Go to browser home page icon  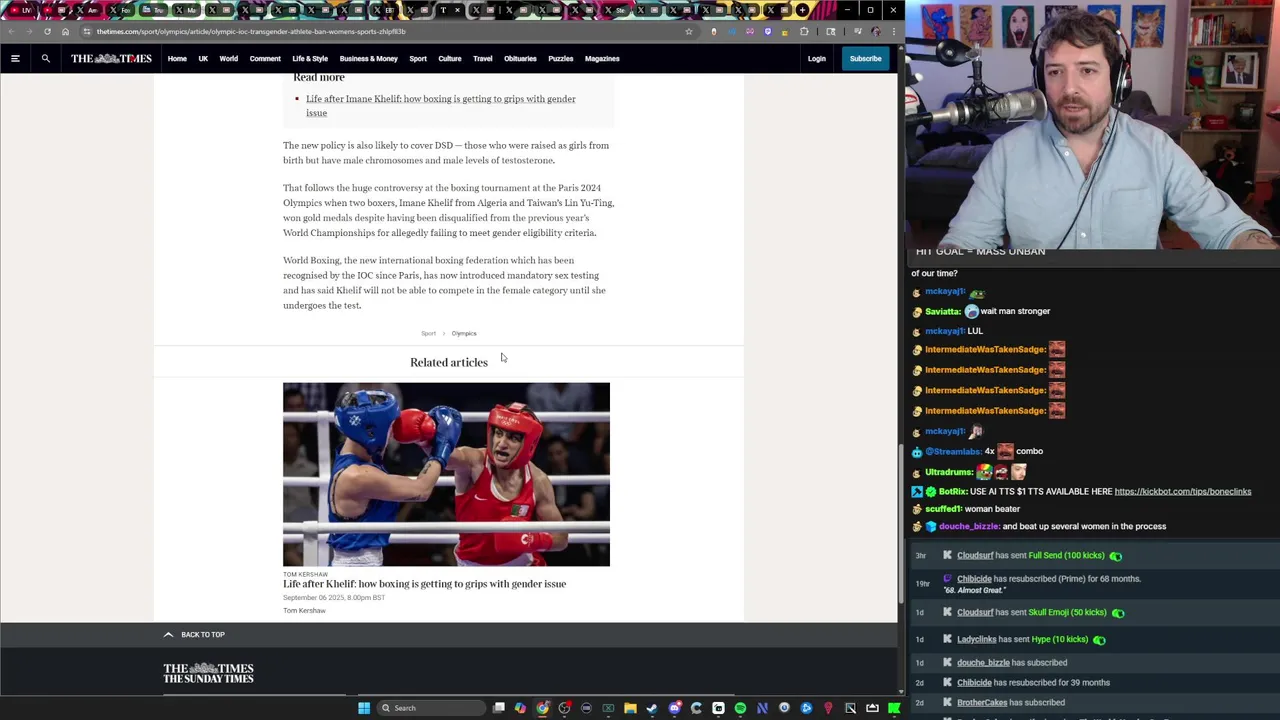(x=65, y=31)
